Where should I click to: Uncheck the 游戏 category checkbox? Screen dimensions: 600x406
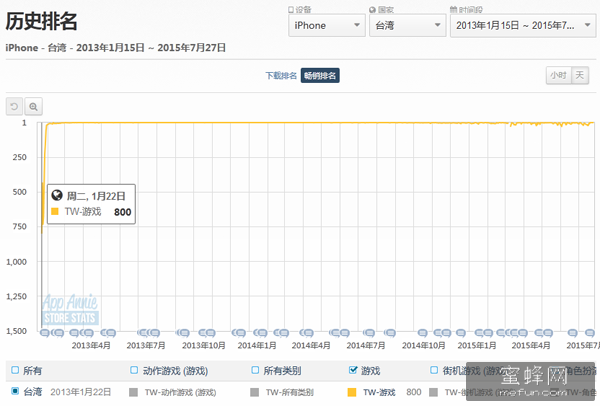tap(352, 370)
